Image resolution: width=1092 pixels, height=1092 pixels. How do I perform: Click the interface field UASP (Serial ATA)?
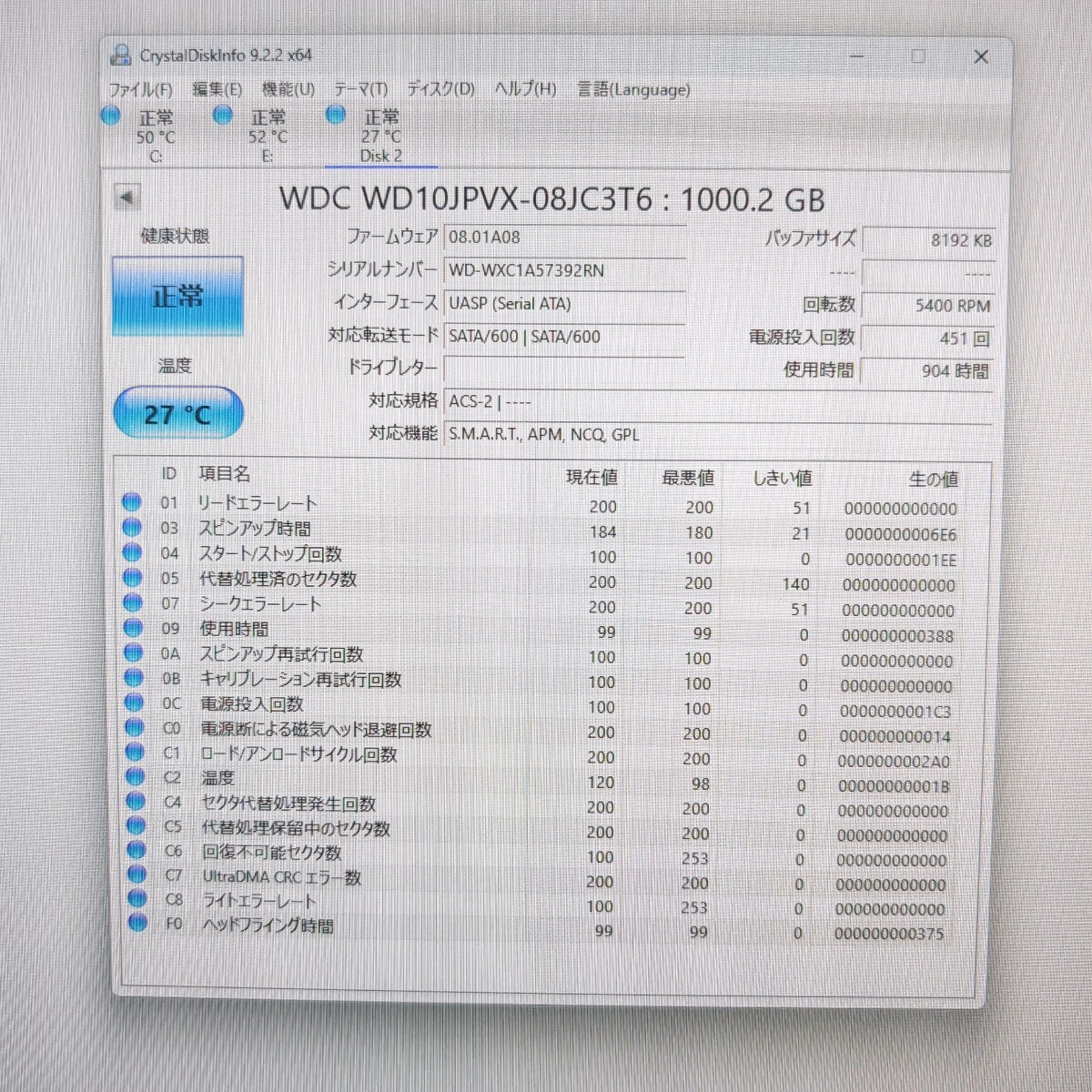pyautogui.click(x=564, y=304)
